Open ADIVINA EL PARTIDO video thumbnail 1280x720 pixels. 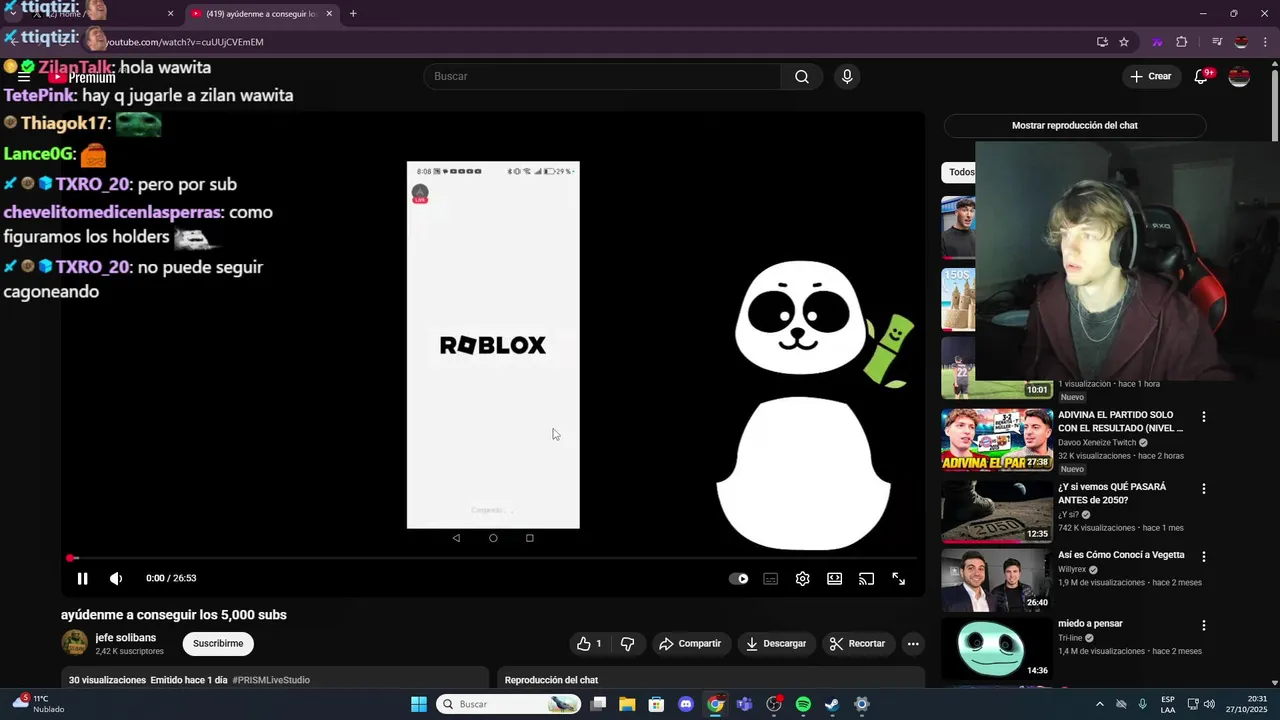tap(996, 440)
